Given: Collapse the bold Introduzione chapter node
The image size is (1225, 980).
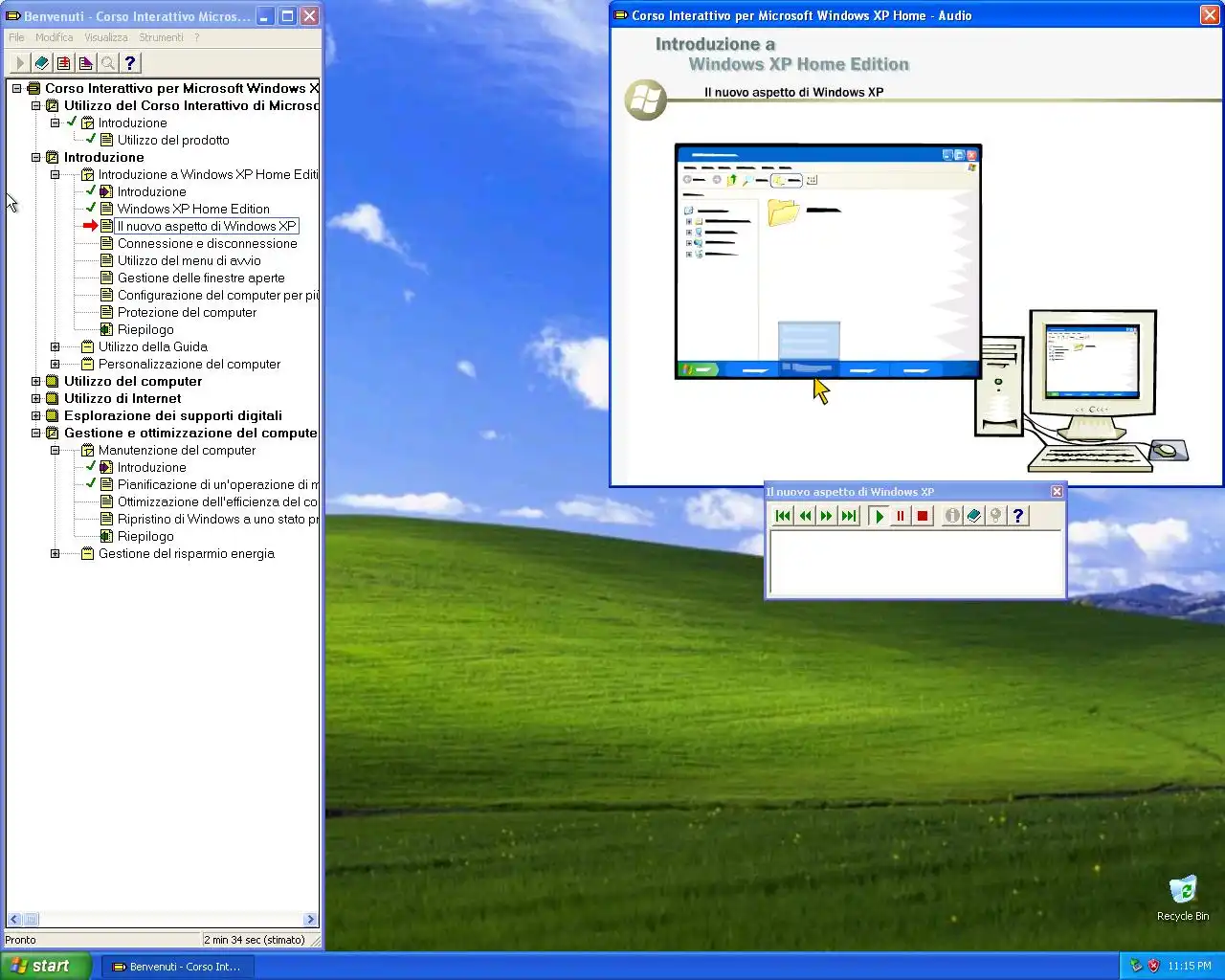Looking at the screenshot, I should (x=35, y=157).
